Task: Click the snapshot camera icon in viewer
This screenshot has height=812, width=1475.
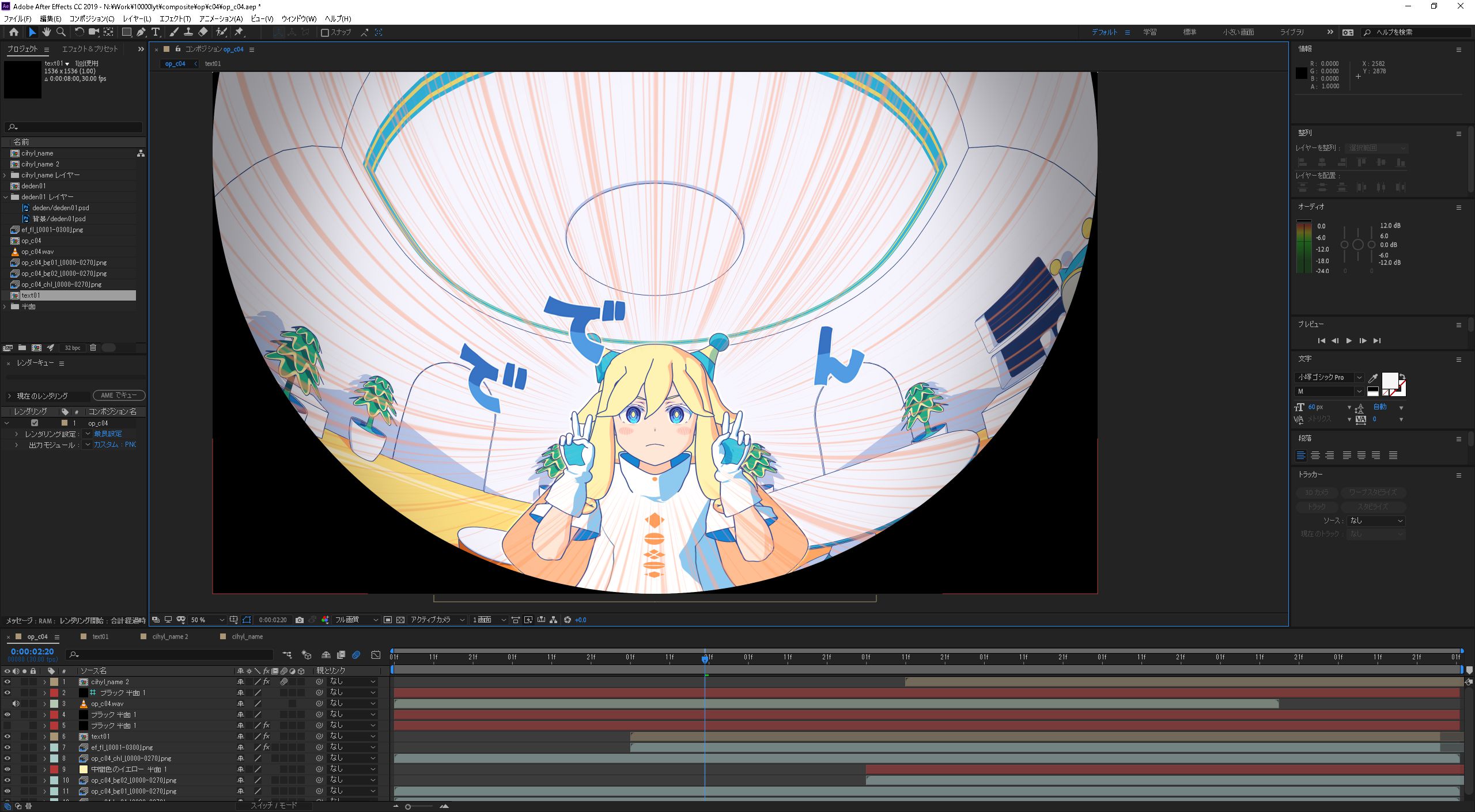Action: coord(300,620)
